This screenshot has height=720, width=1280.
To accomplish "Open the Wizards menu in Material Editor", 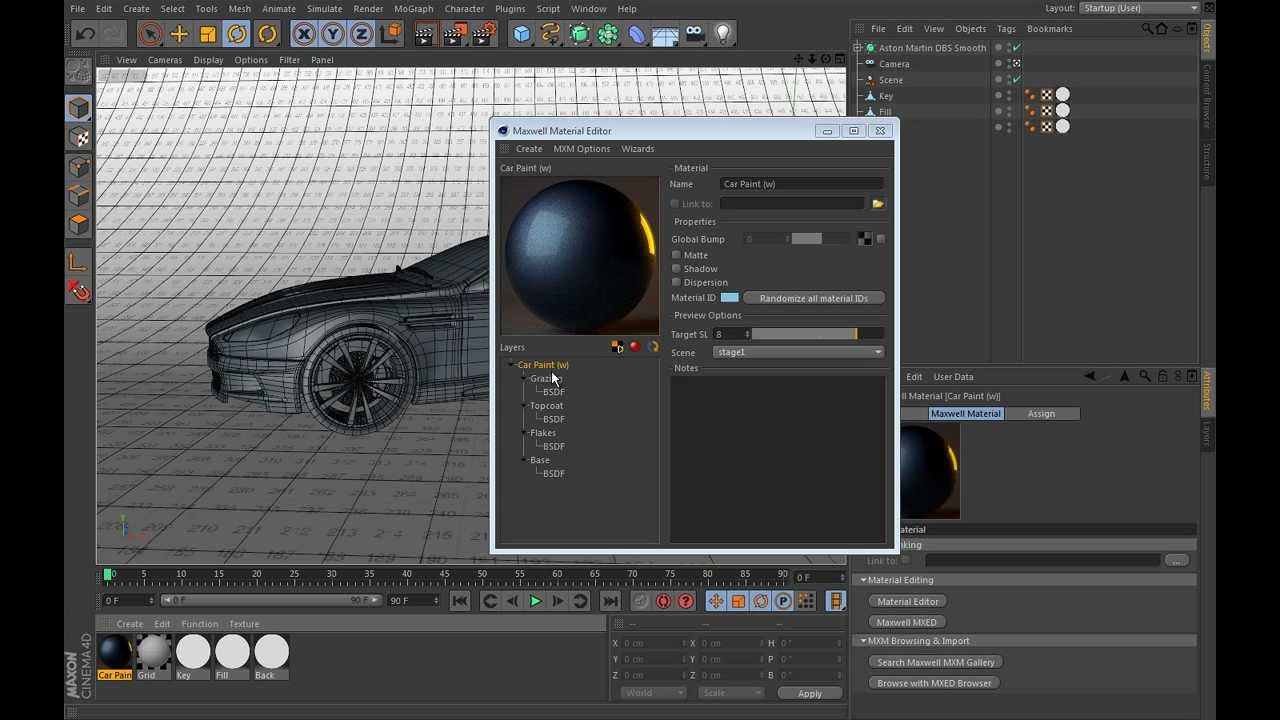I will tap(638, 149).
